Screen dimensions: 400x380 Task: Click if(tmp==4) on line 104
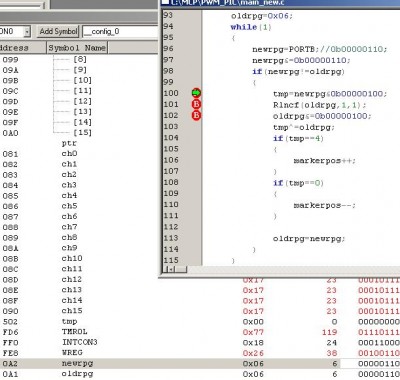tap(298, 138)
